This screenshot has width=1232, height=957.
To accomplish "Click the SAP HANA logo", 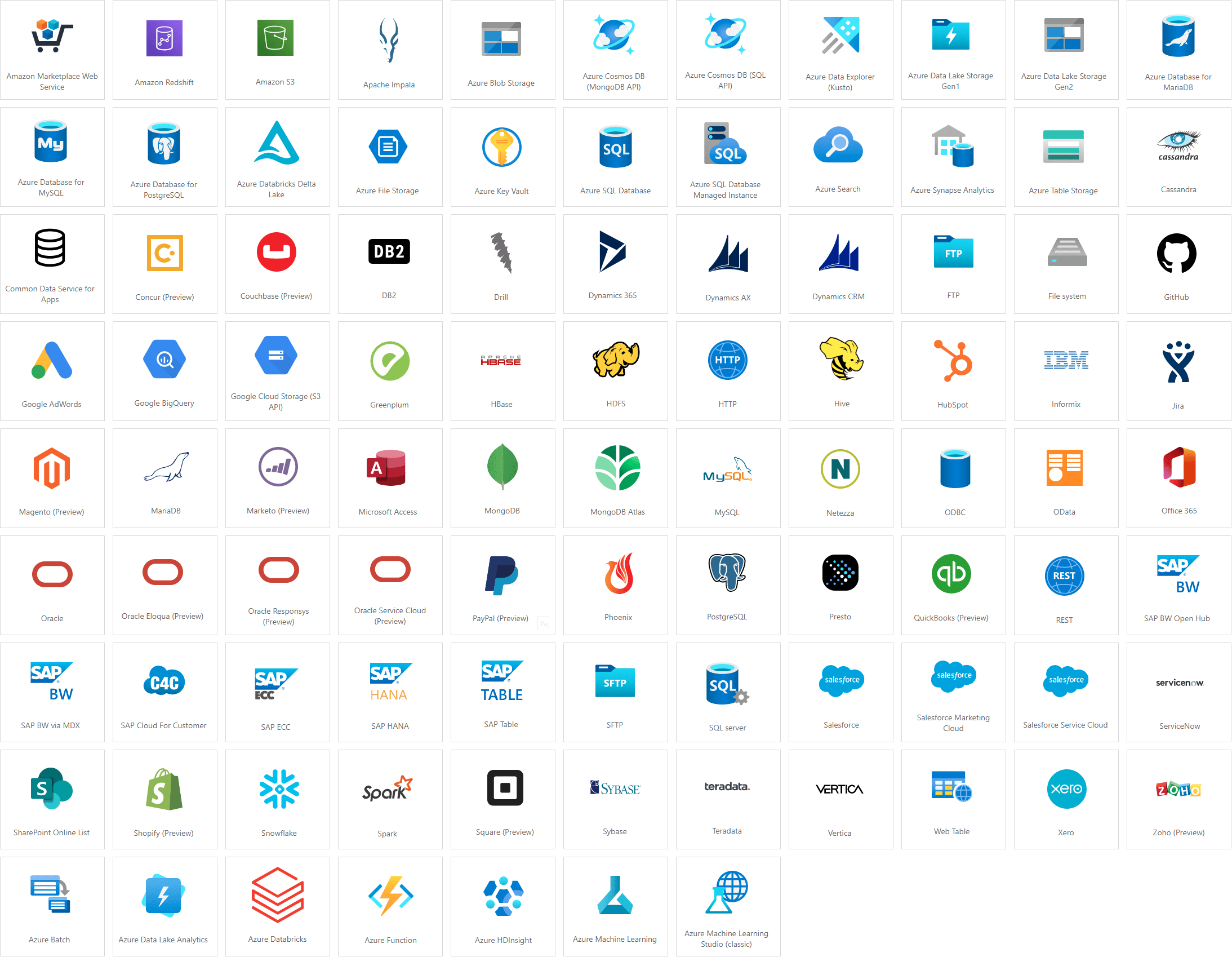I will 390,681.
